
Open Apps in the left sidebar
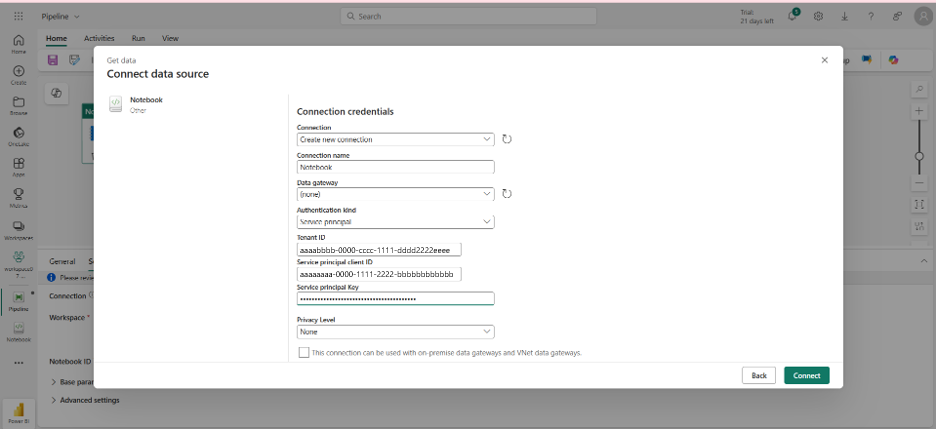coord(19,166)
